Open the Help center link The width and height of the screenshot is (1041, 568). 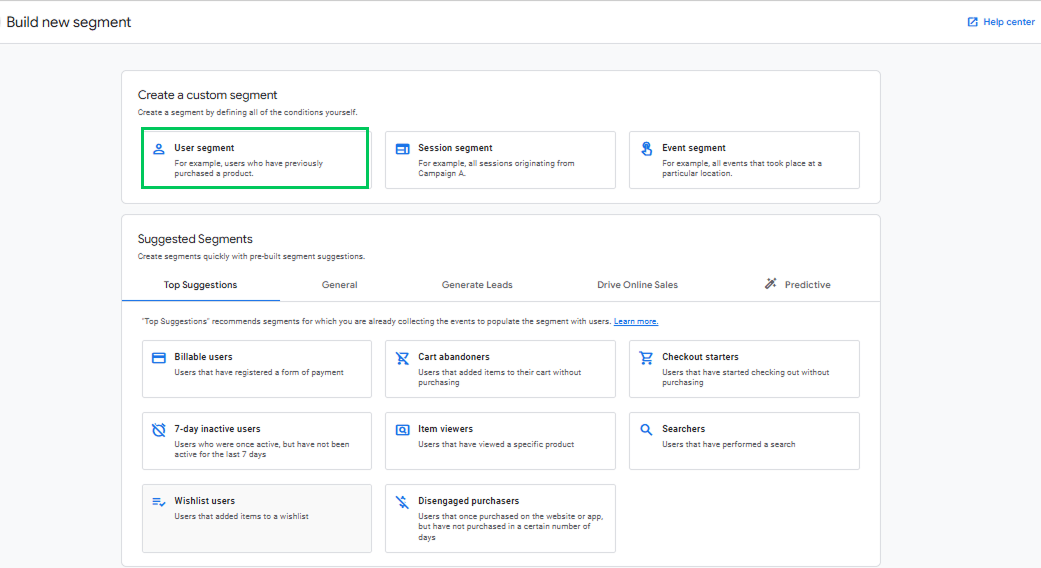click(x=1001, y=22)
